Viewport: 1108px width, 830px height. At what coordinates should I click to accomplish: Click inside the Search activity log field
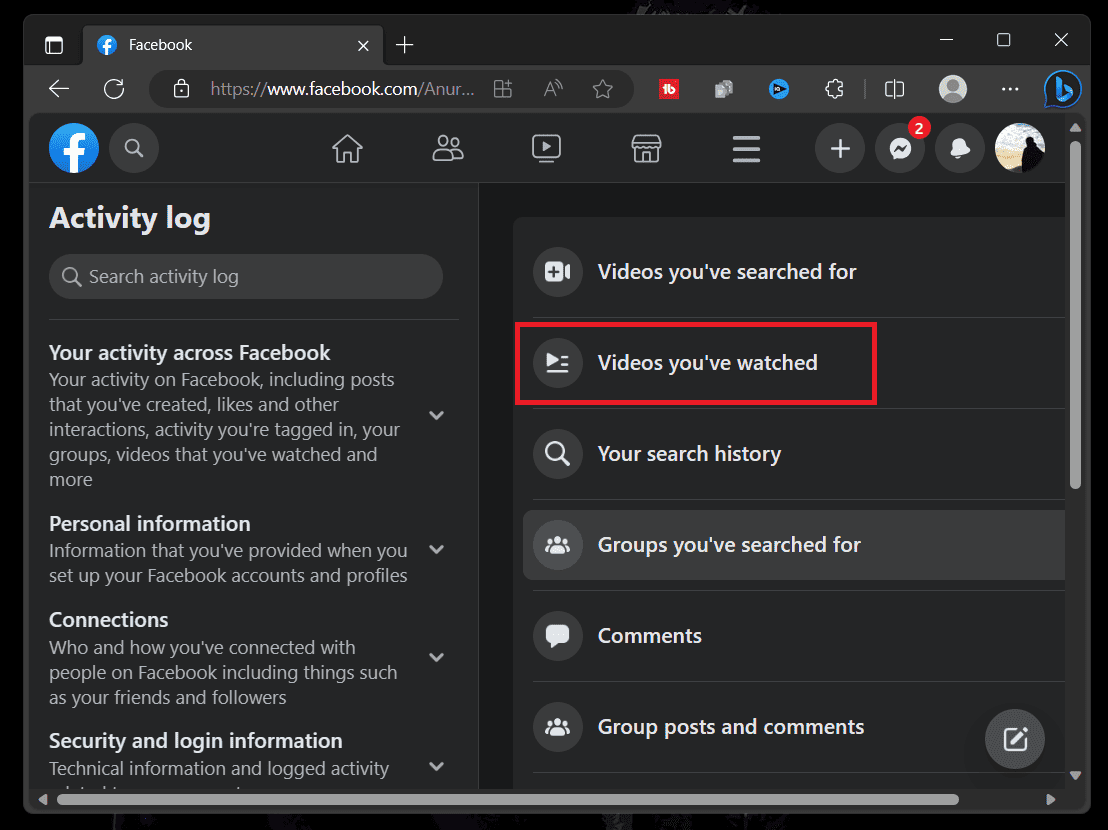coord(246,276)
